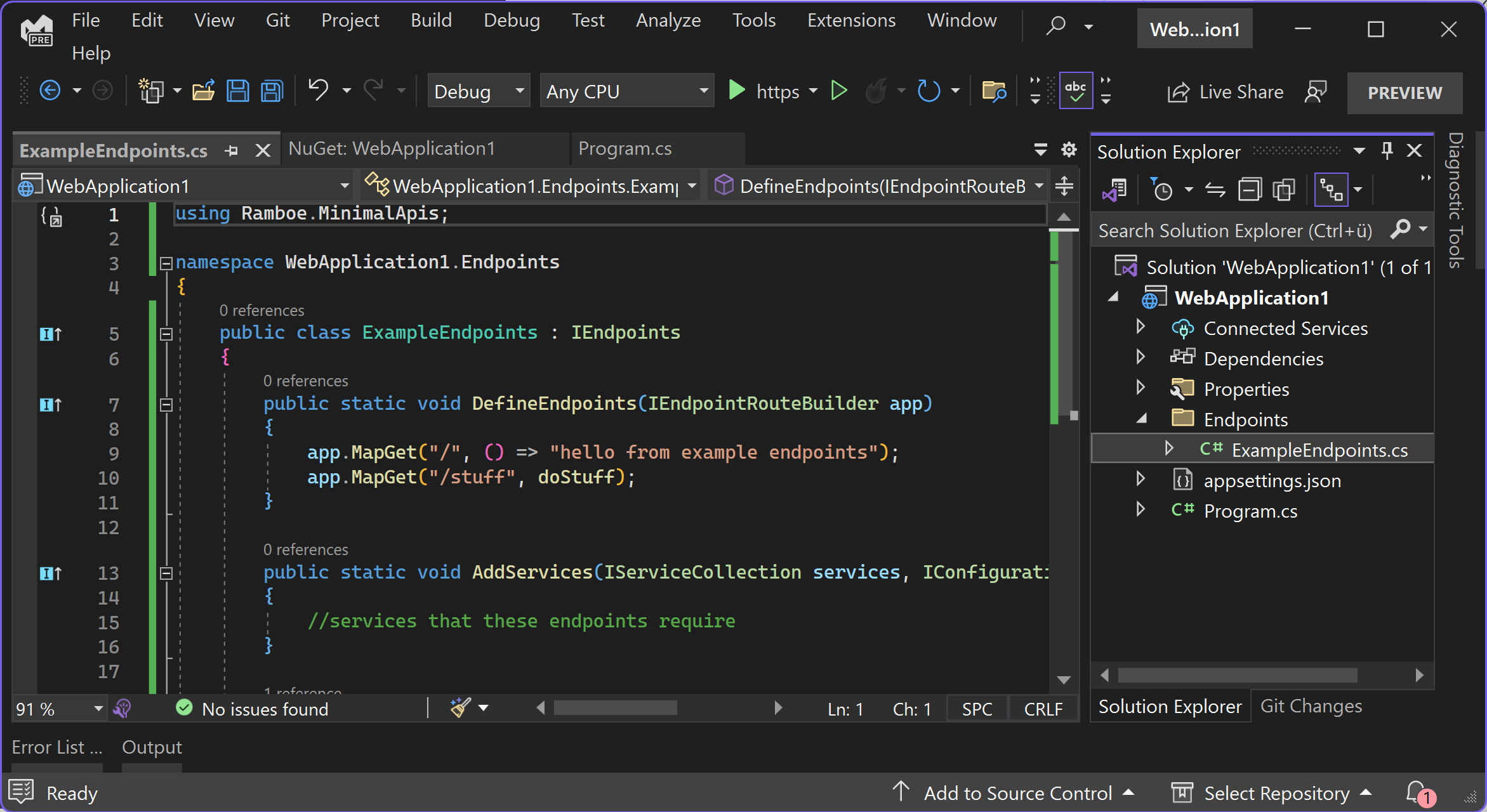Click the Hot Reload flame icon
Viewport: 1487px width, 812px height.
tap(876, 91)
